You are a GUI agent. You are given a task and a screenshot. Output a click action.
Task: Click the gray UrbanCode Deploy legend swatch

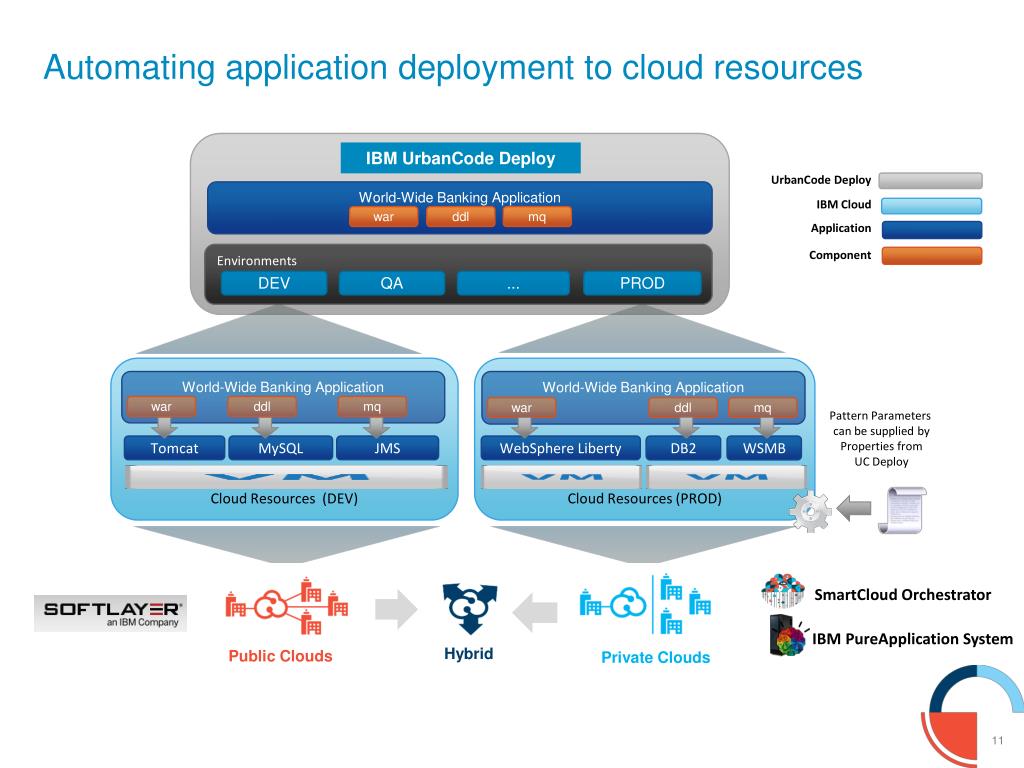[931, 180]
